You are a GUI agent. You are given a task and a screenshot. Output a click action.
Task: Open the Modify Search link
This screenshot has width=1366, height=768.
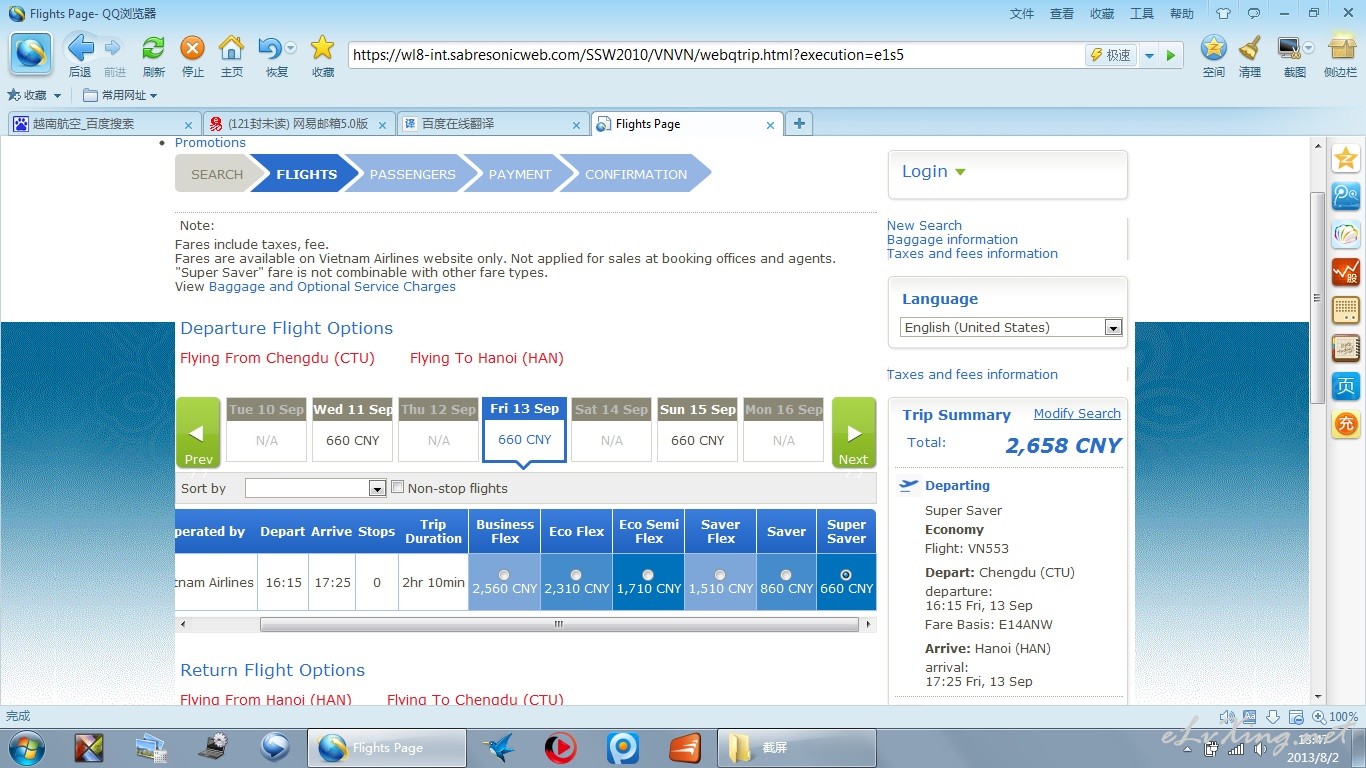[1077, 413]
